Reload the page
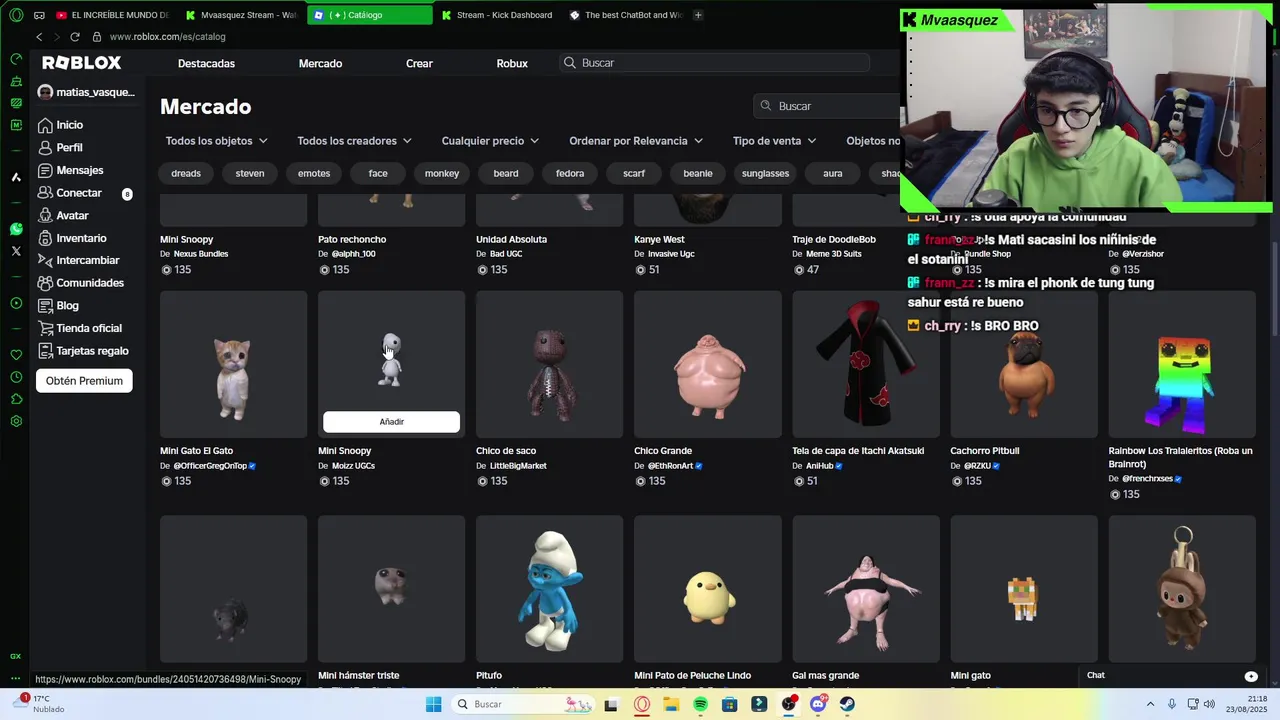The height and width of the screenshot is (720, 1280). pyautogui.click(x=74, y=37)
